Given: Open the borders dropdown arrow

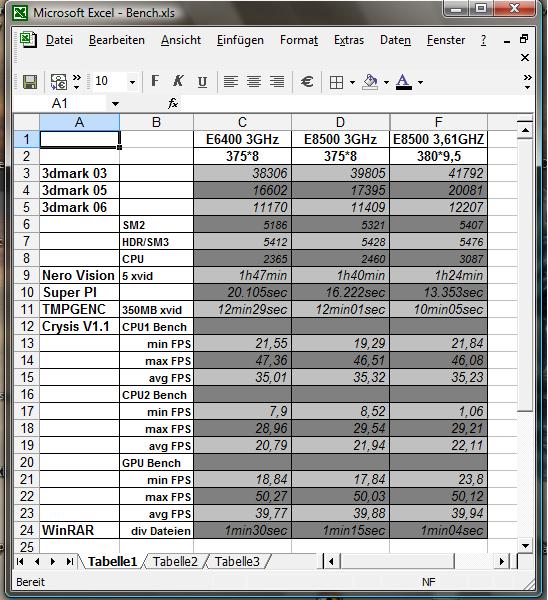Looking at the screenshot, I should coord(352,82).
